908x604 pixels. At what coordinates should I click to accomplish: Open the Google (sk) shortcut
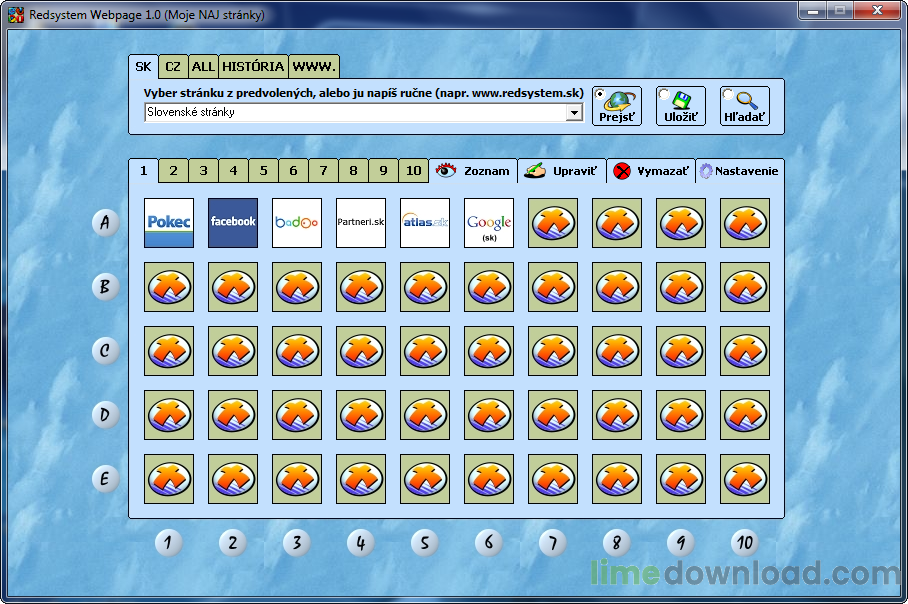[x=489, y=222]
